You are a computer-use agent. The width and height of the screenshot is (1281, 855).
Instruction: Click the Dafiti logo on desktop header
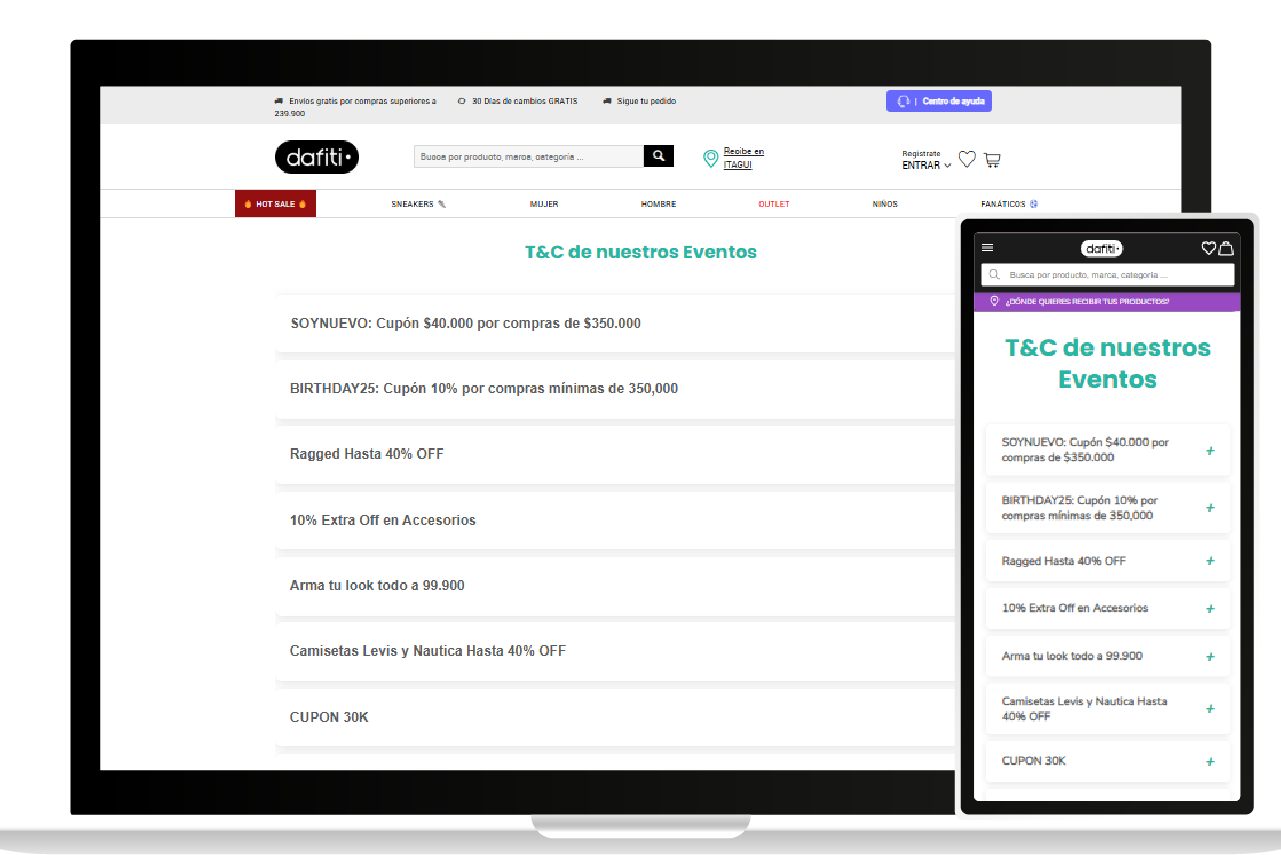(316, 157)
